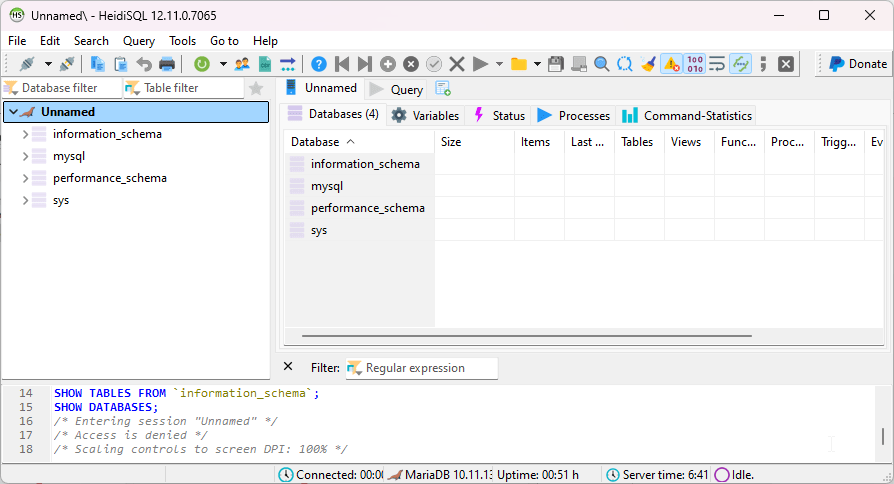Click the new query tab icon
This screenshot has width=894, height=484.
point(442,89)
